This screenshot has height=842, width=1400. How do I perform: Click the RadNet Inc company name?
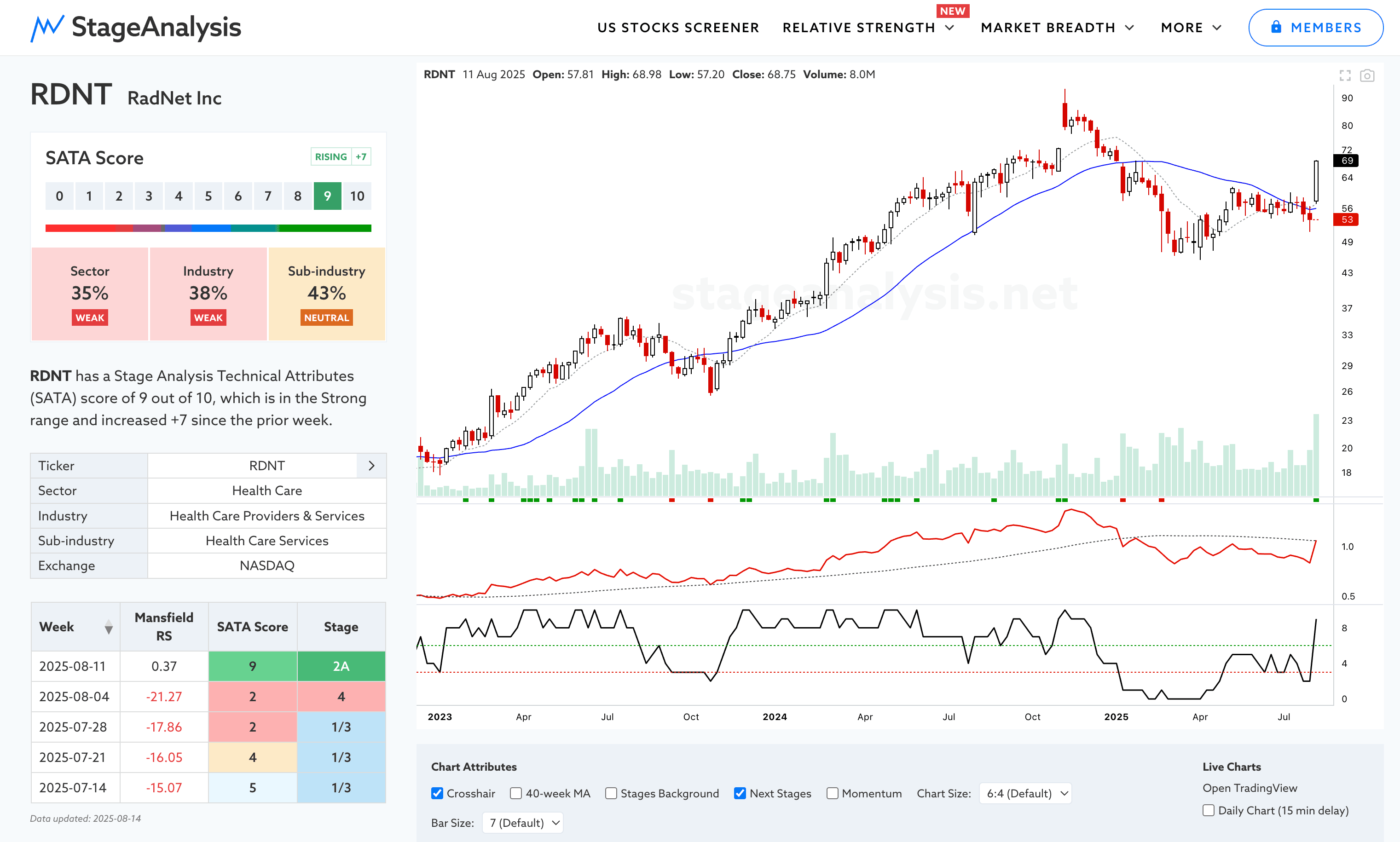[x=174, y=98]
